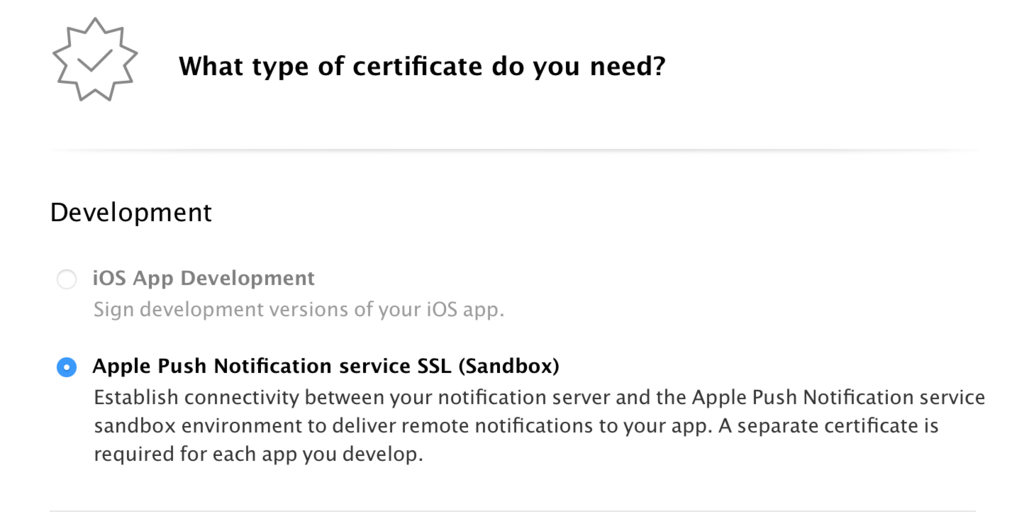Click 'Apple Push Notification service SSL (Sandbox)' label
This screenshot has width=1024, height=519.
pyautogui.click(x=326, y=366)
